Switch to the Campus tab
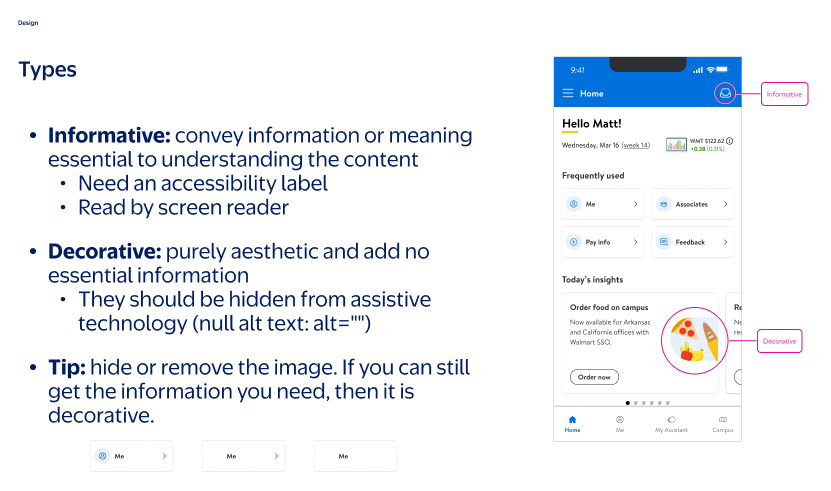831x491 pixels. point(723,424)
